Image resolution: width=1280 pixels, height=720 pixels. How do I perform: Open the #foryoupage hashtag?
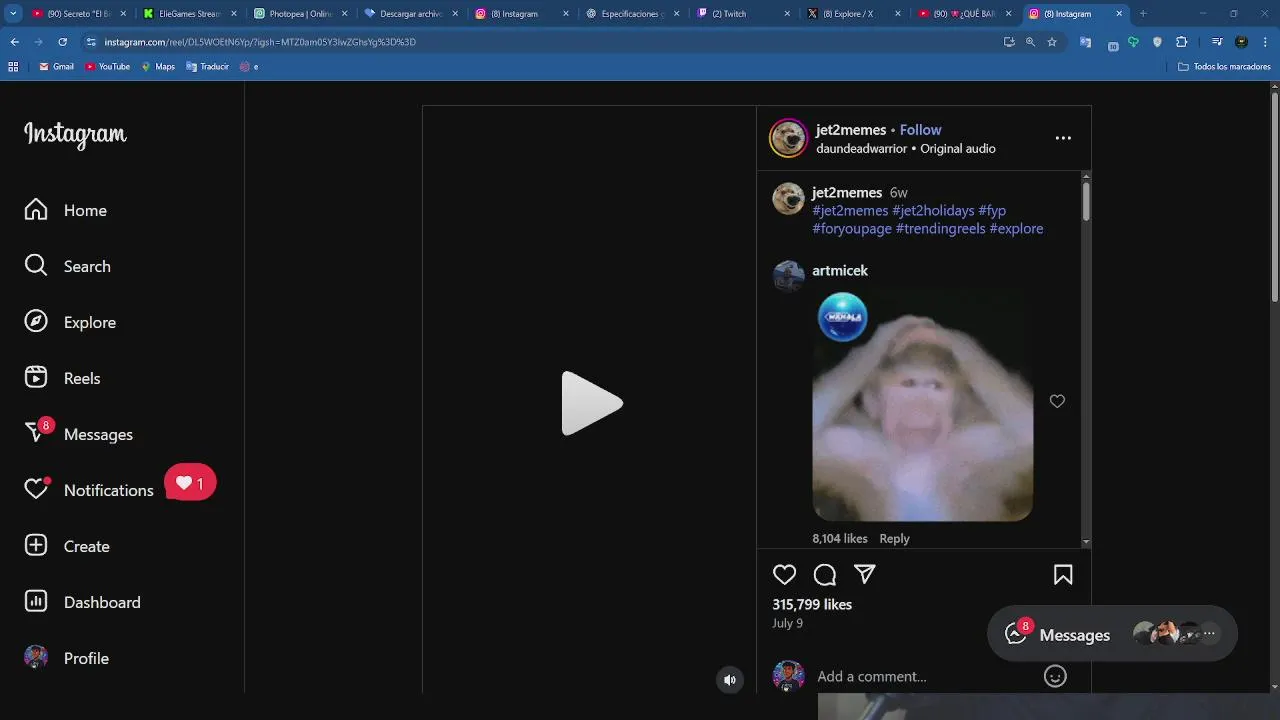tap(852, 228)
